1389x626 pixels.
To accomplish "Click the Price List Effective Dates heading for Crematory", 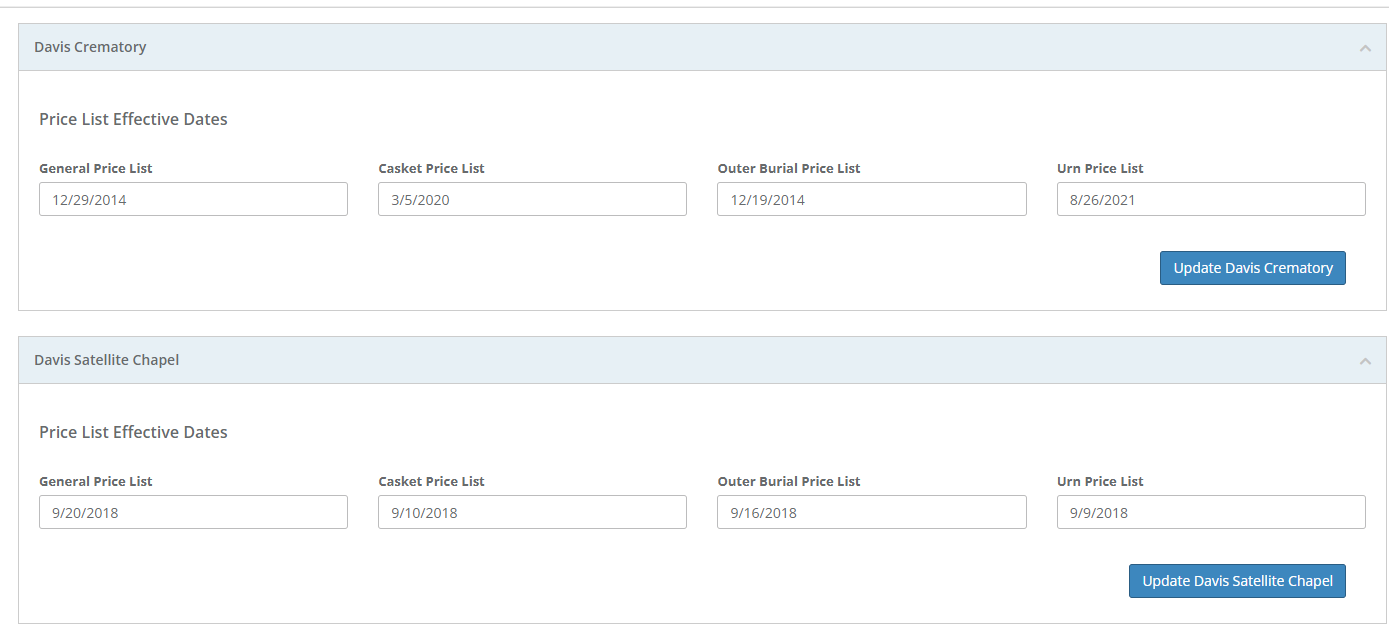I will pos(133,118).
